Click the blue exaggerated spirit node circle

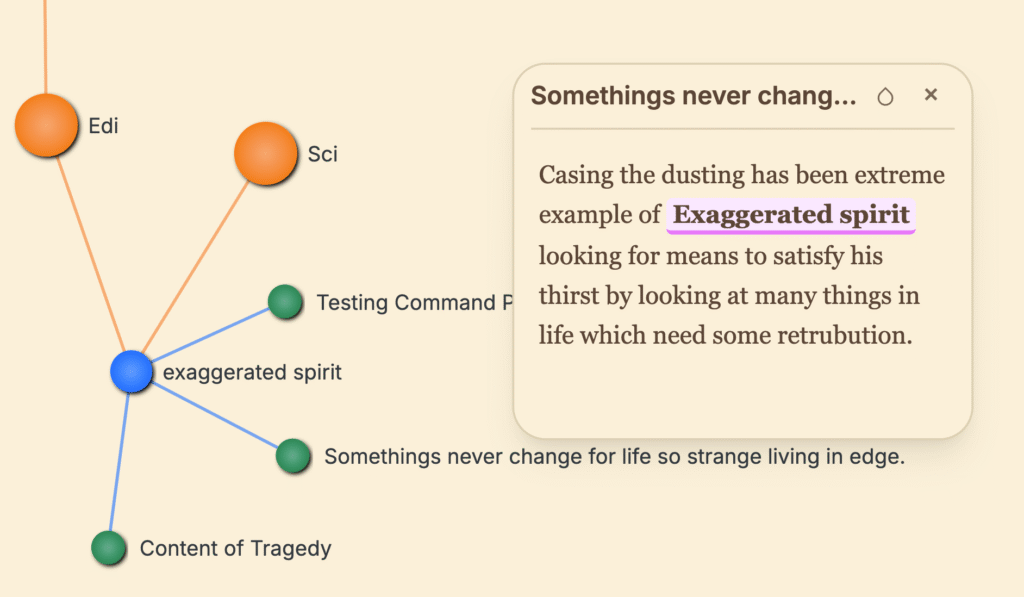click(x=131, y=372)
